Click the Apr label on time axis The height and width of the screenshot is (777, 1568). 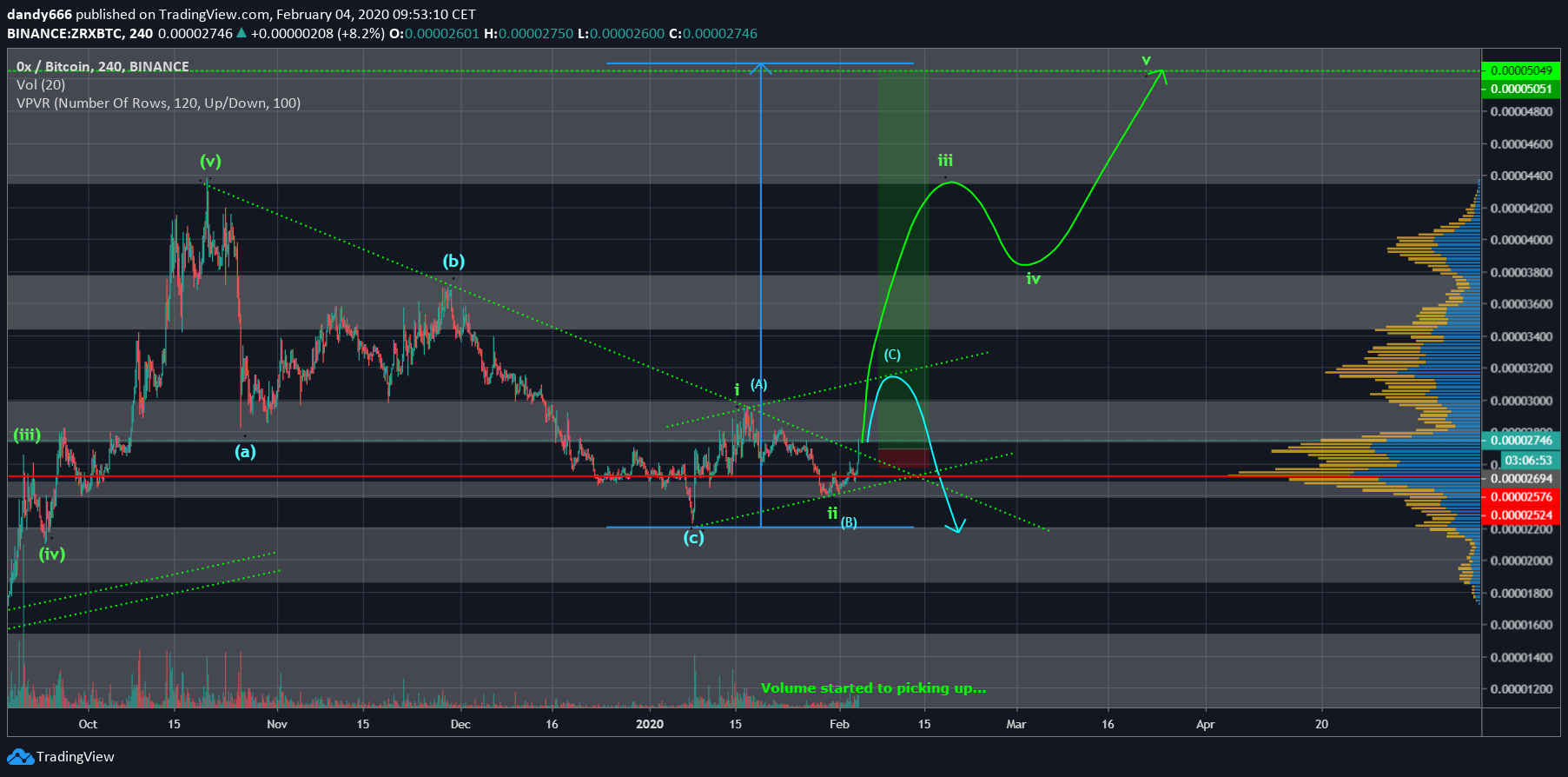coord(1206,724)
